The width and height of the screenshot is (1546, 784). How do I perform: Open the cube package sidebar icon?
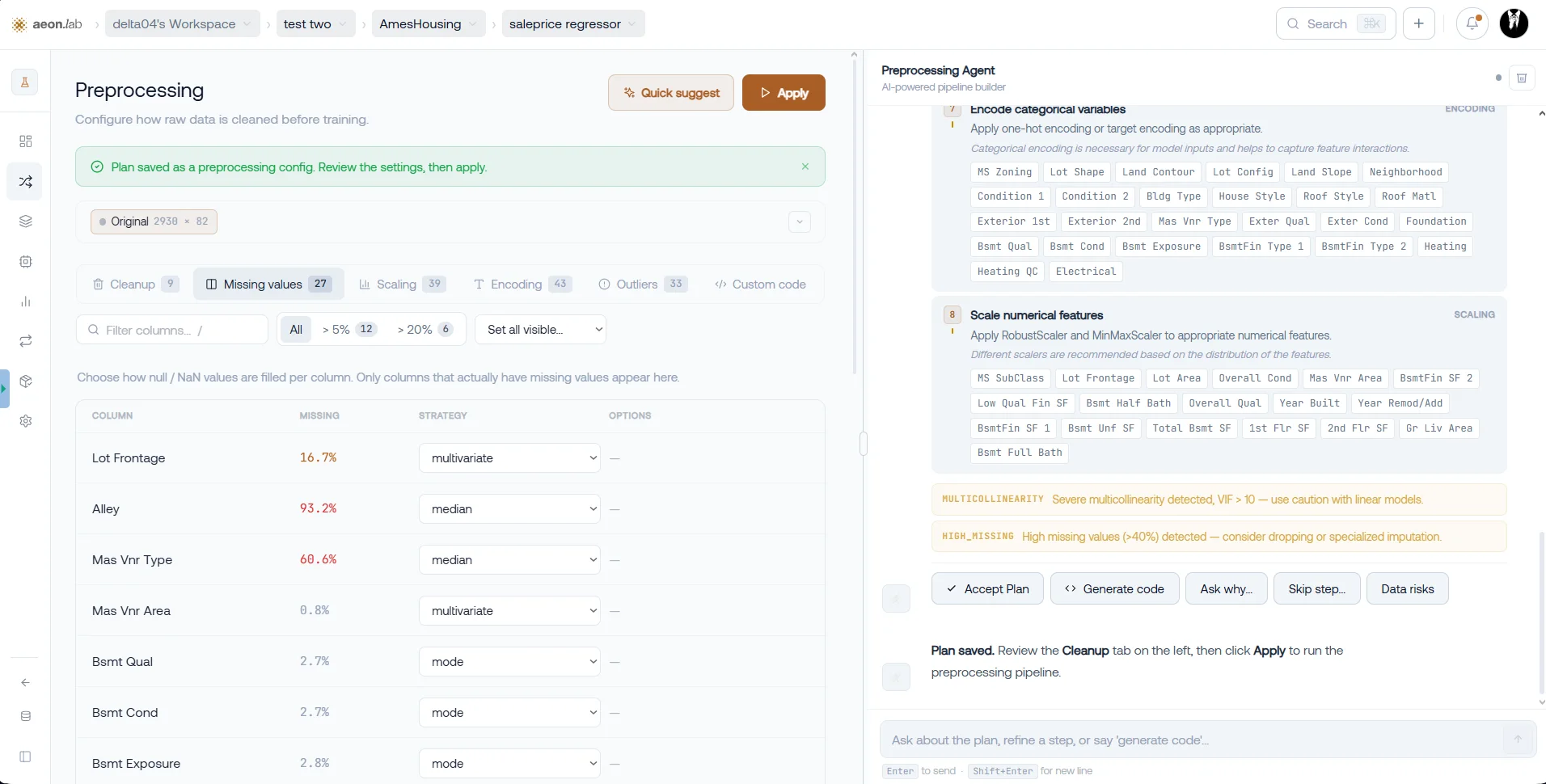coord(25,381)
